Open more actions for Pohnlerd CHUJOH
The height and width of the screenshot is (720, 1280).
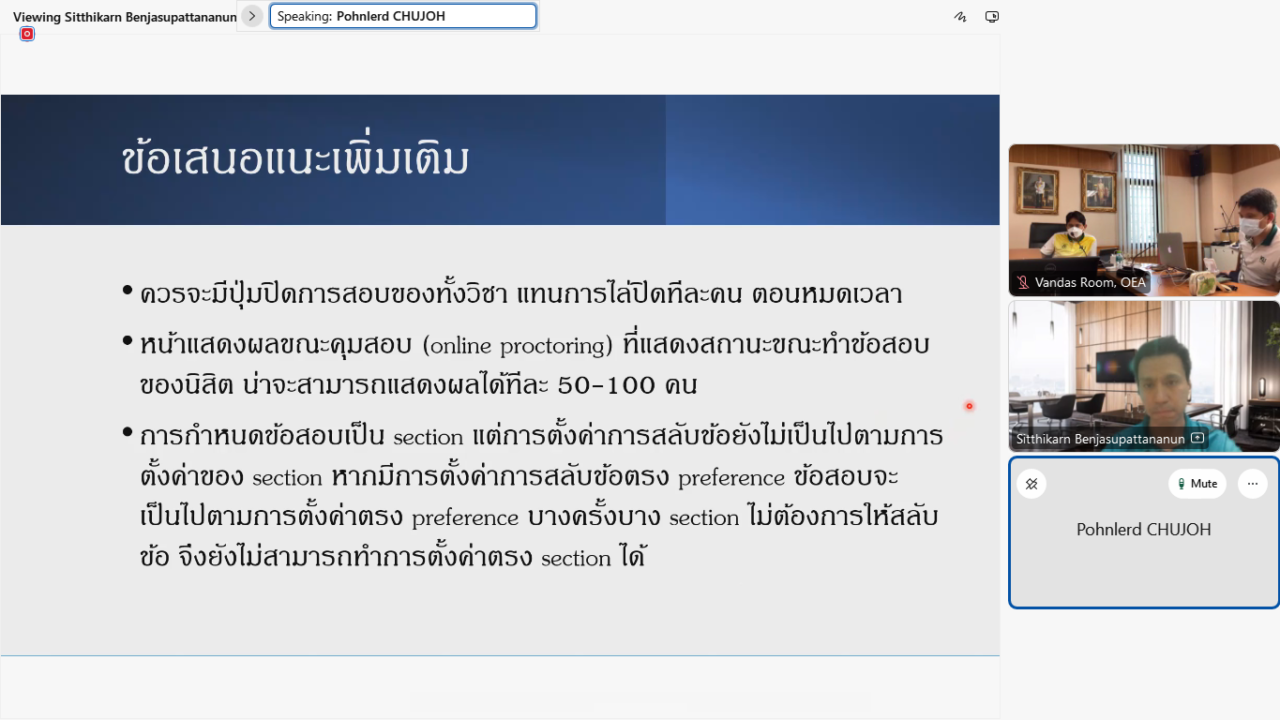(x=1252, y=483)
